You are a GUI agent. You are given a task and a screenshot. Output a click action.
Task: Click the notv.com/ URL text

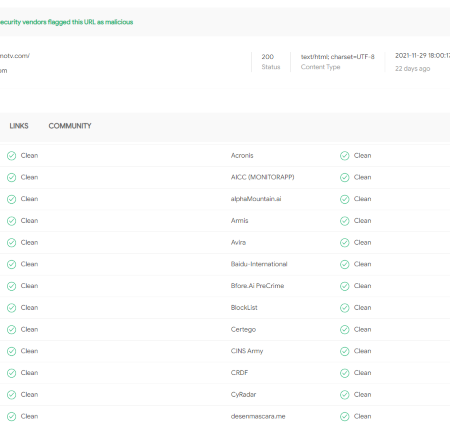point(15,56)
